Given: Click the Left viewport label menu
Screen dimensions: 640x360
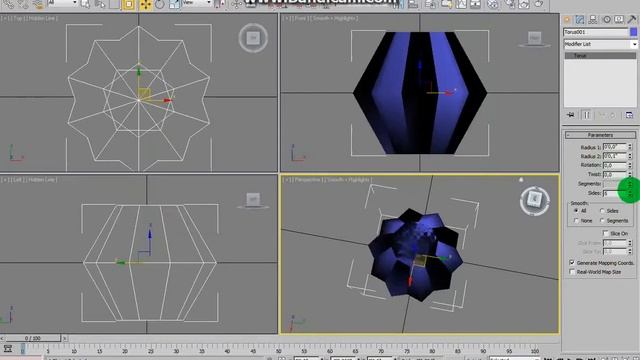Looking at the screenshot, I should (x=29, y=180).
